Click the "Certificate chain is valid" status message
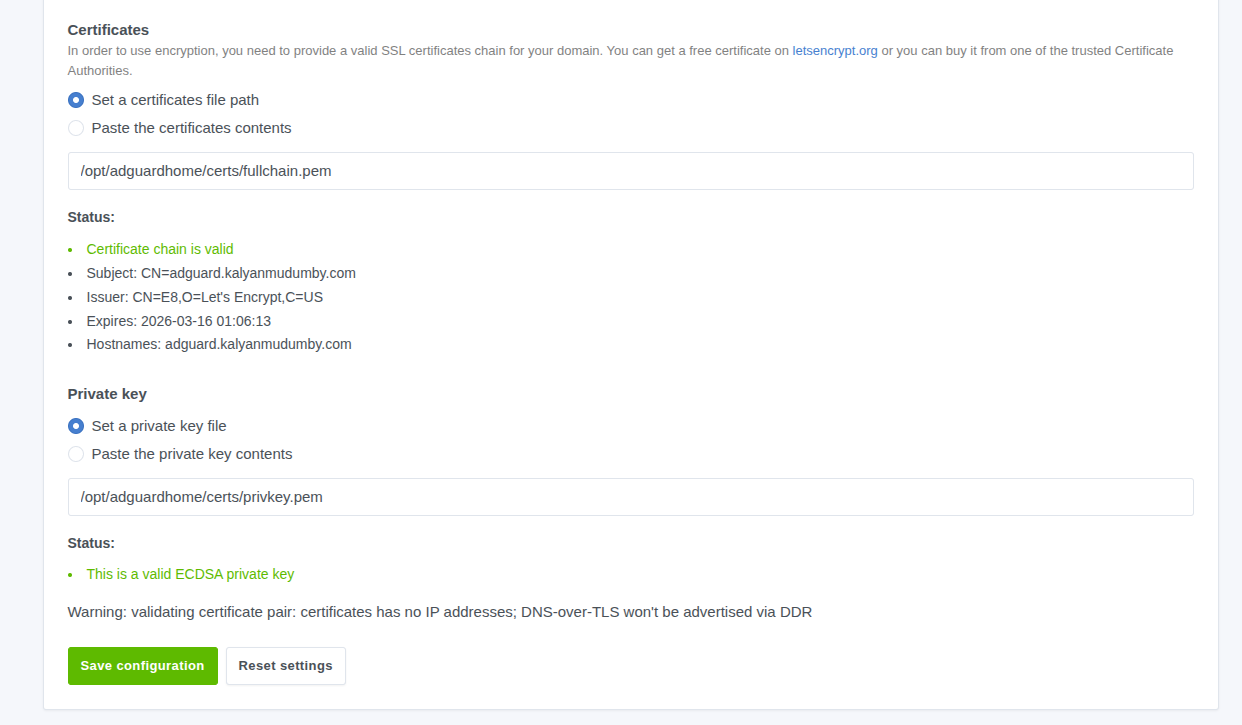1242x725 pixels. pyautogui.click(x=160, y=249)
